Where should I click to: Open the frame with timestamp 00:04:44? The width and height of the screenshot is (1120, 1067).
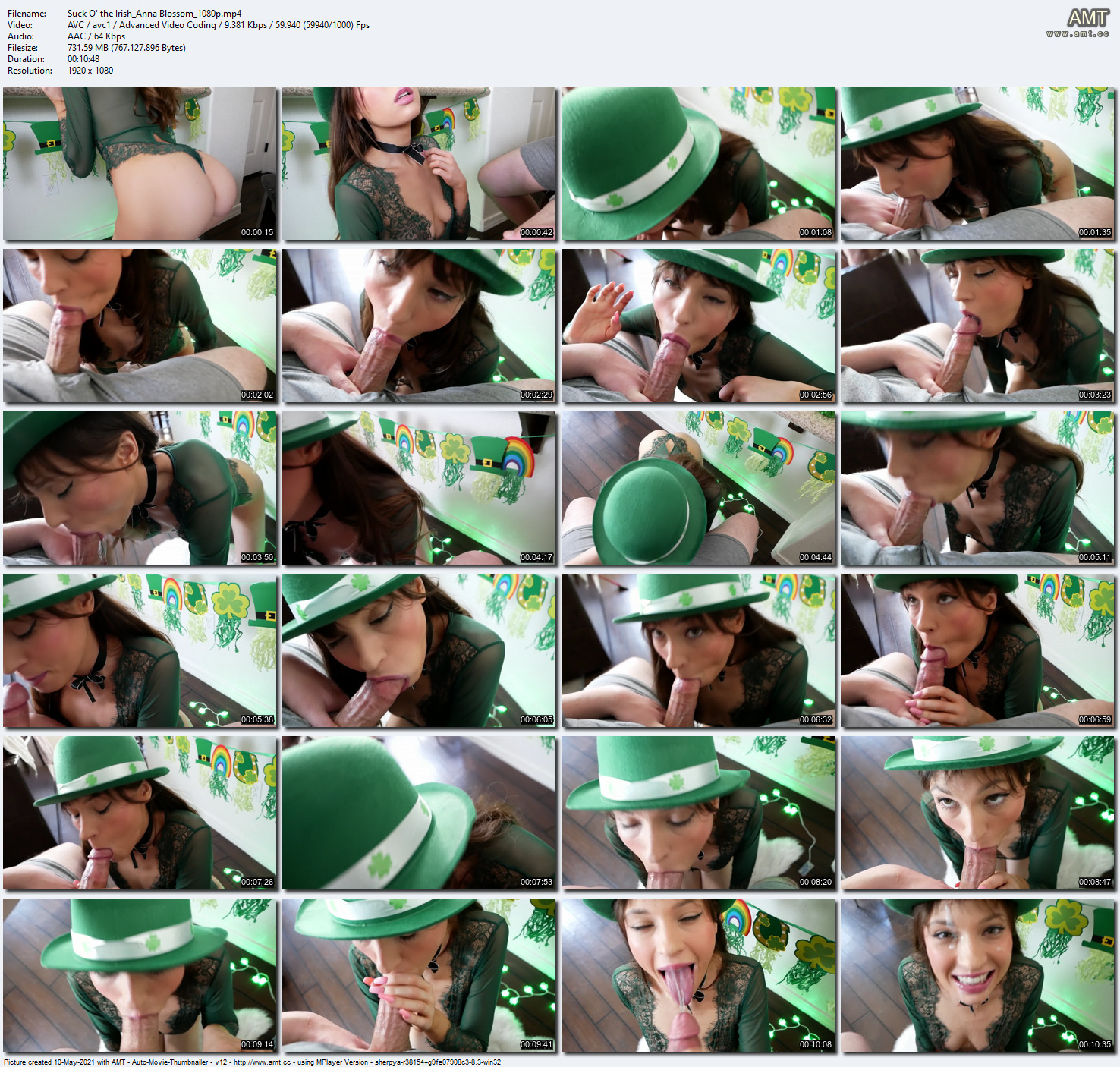[698, 488]
